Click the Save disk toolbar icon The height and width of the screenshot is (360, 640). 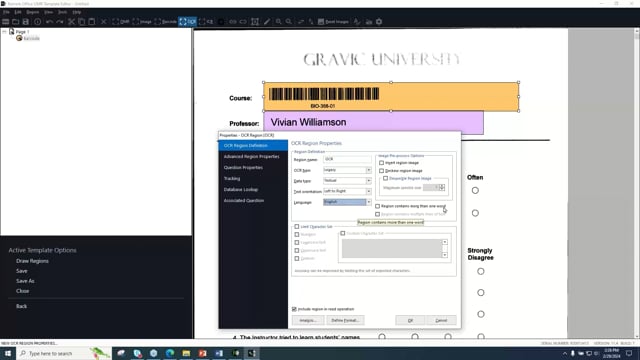tap(26, 22)
